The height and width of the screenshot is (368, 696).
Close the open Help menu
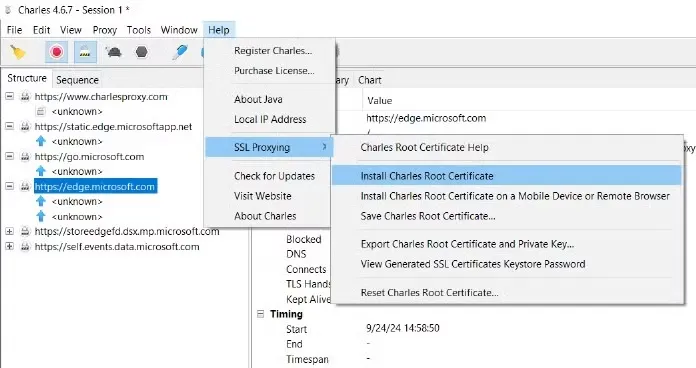(219, 30)
